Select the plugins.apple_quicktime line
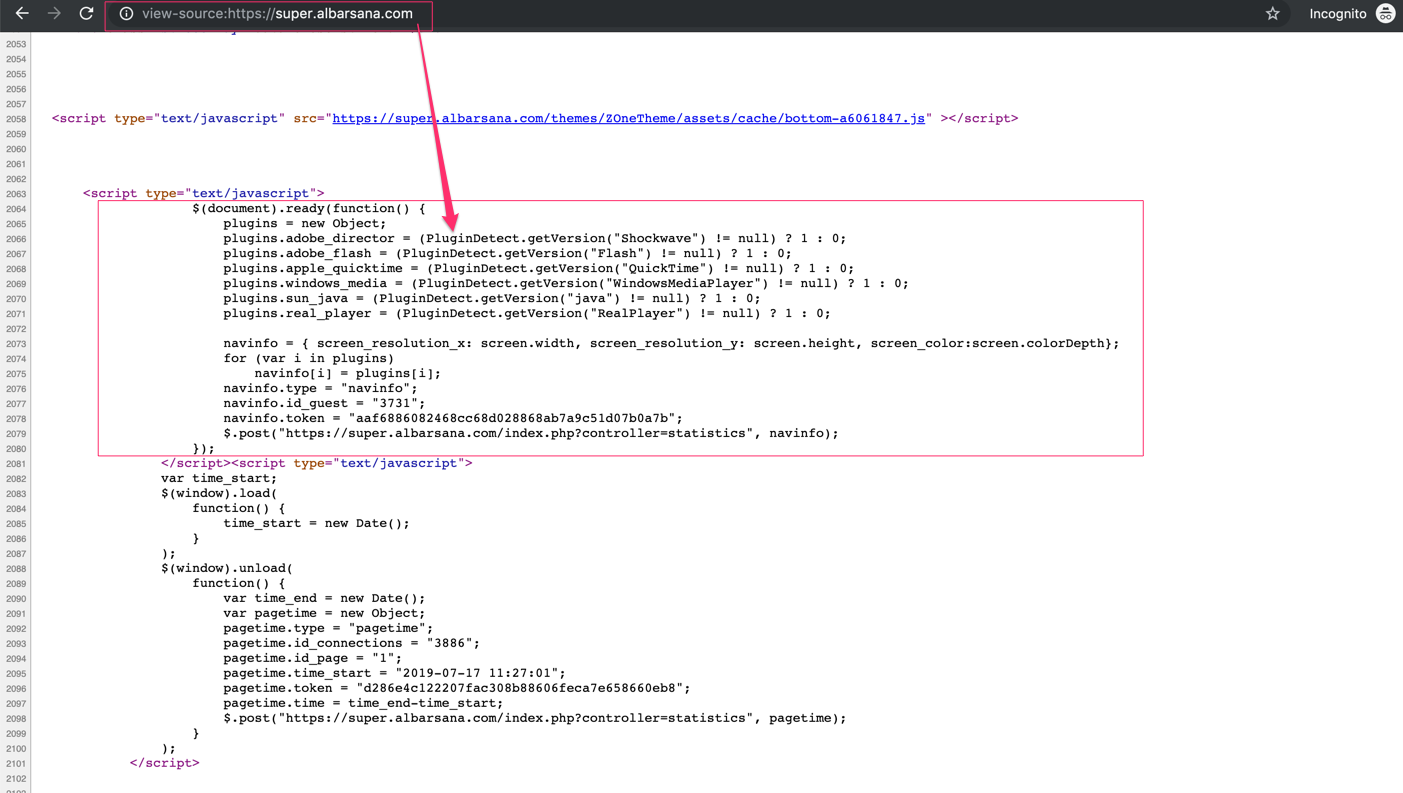Viewport: 1403px width, 793px height. [538, 268]
